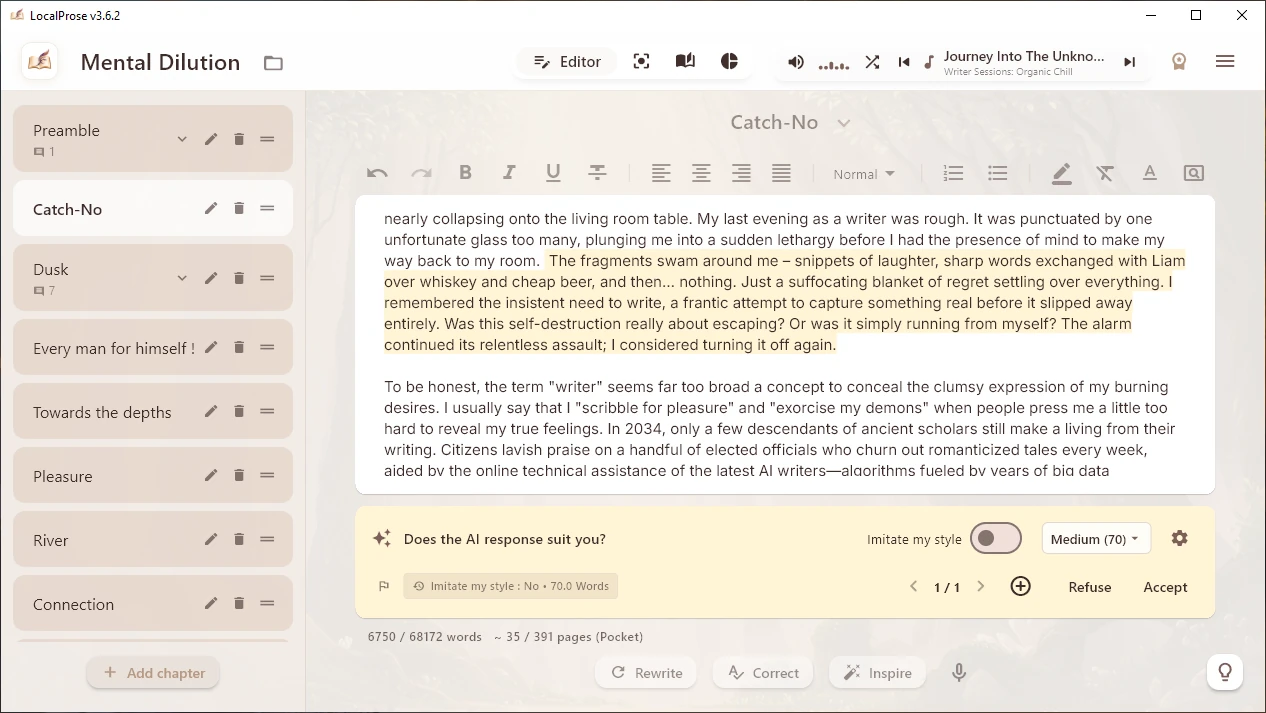The width and height of the screenshot is (1266, 713).
Task: Edit the Catch-No chapter title
Action: [x=211, y=208]
